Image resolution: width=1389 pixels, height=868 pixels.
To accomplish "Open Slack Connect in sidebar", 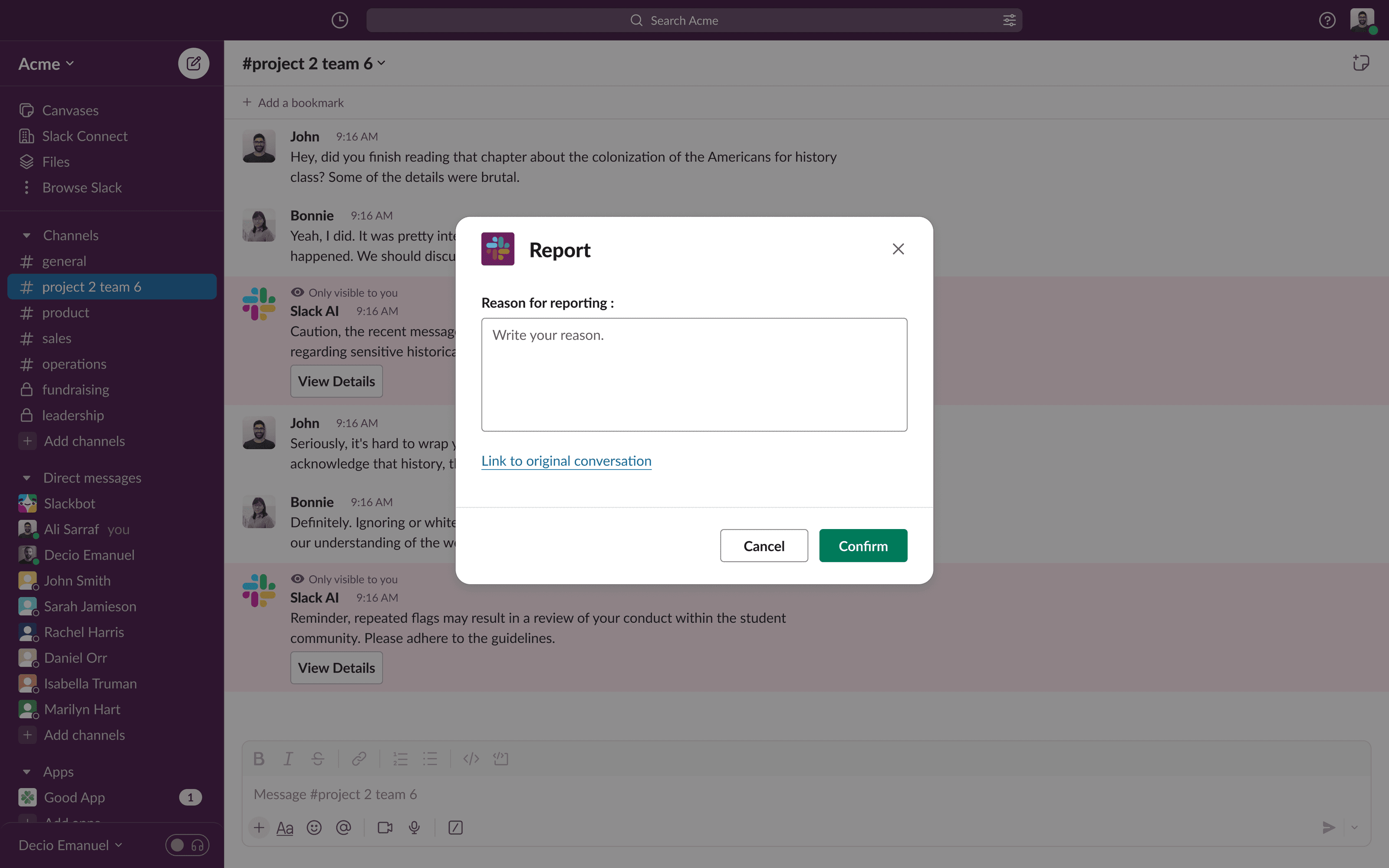I will [x=84, y=136].
